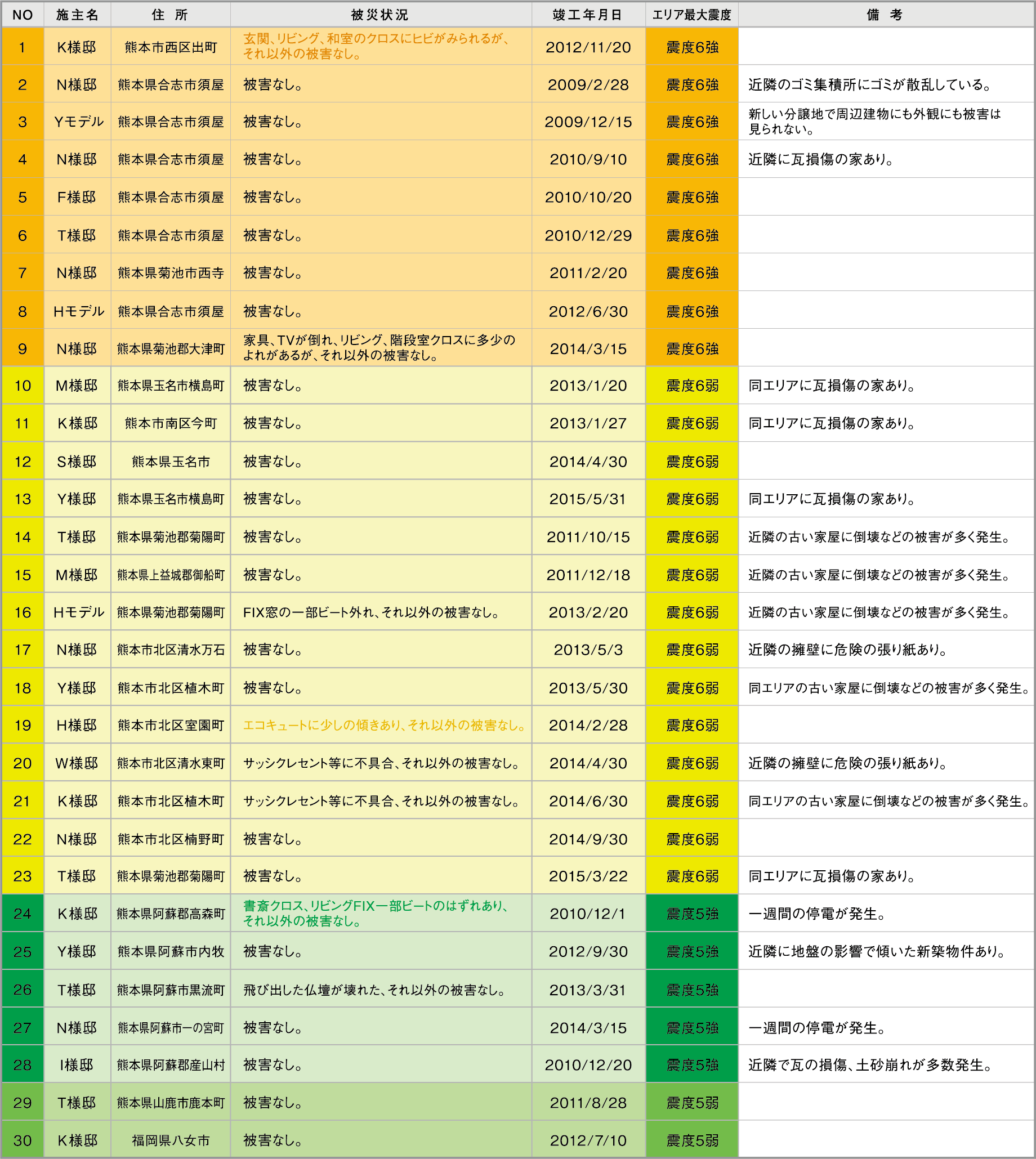Select date cell 2010/10/20

588,198
